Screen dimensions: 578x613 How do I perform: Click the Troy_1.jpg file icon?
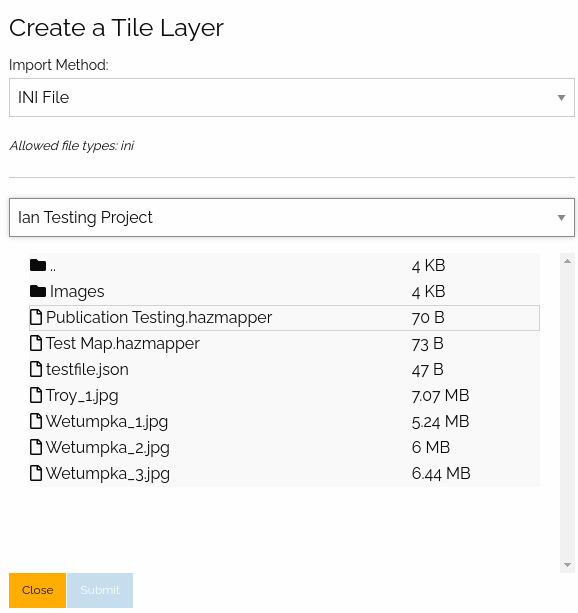[36, 395]
